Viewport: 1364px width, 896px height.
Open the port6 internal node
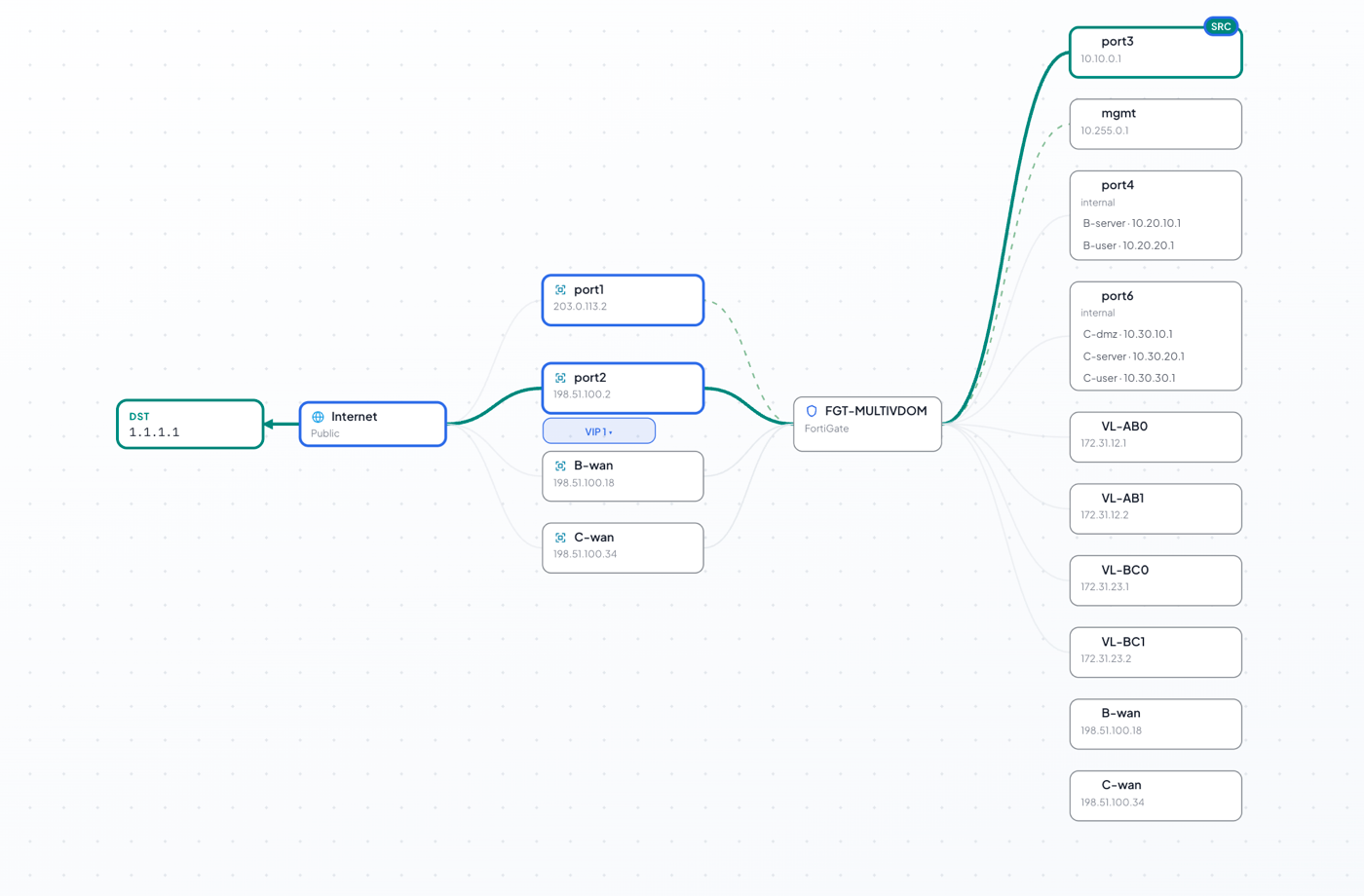click(1156, 336)
